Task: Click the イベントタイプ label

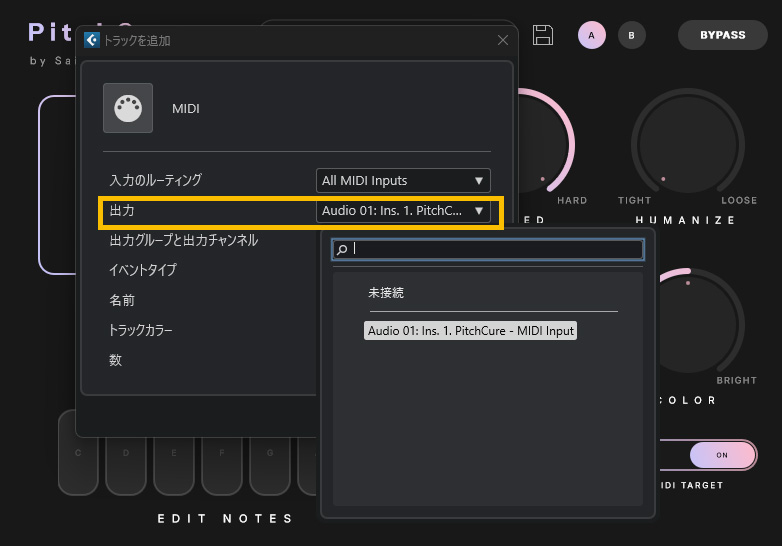Action: pyautogui.click(x=143, y=270)
